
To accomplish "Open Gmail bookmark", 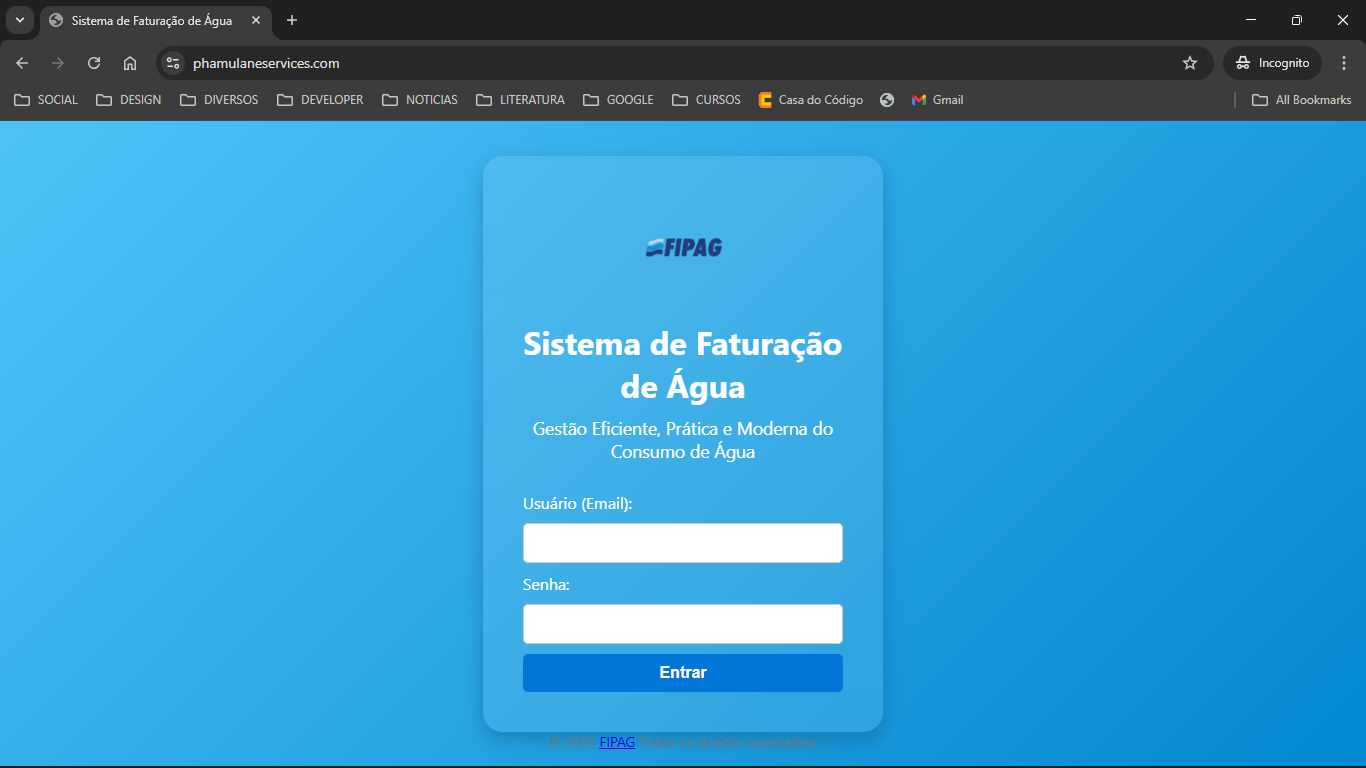I will pos(937,100).
